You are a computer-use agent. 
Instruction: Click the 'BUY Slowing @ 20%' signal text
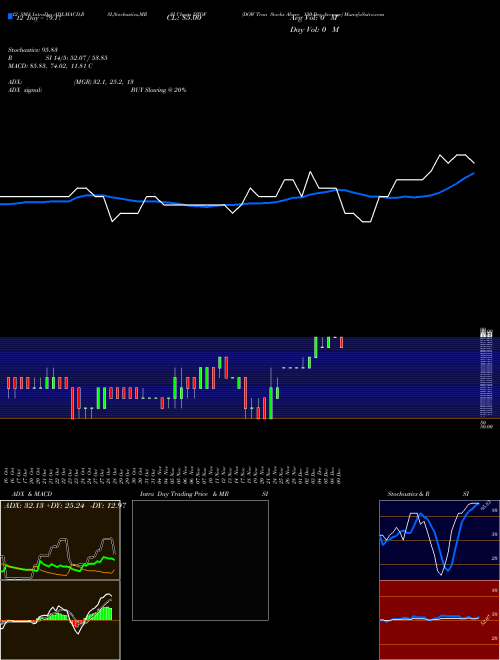[158, 90]
